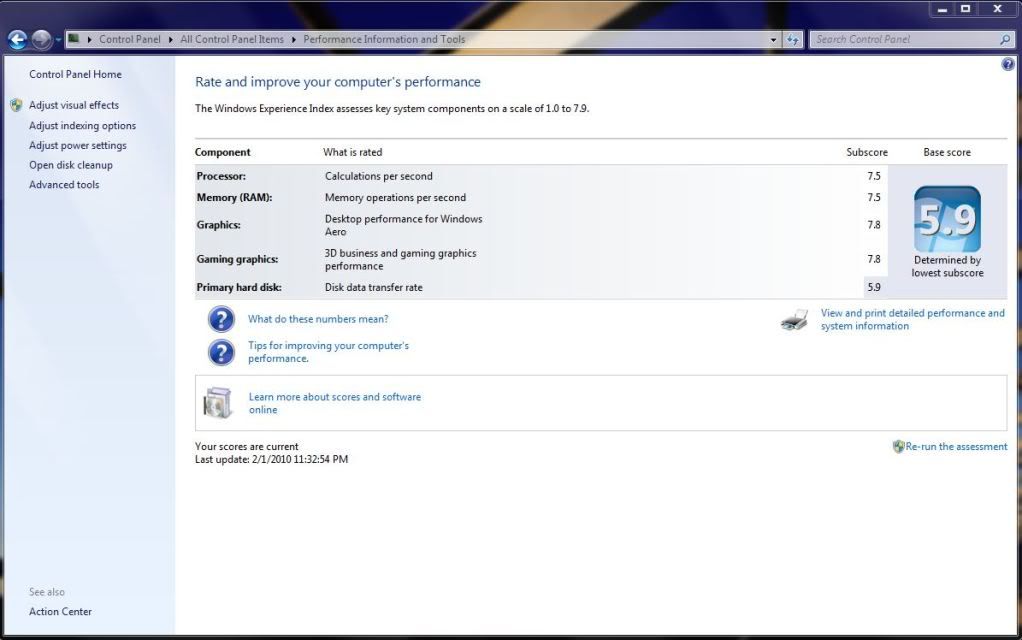Image resolution: width=1022 pixels, height=640 pixels.
Task: Open Advanced tools
Action: pos(64,184)
